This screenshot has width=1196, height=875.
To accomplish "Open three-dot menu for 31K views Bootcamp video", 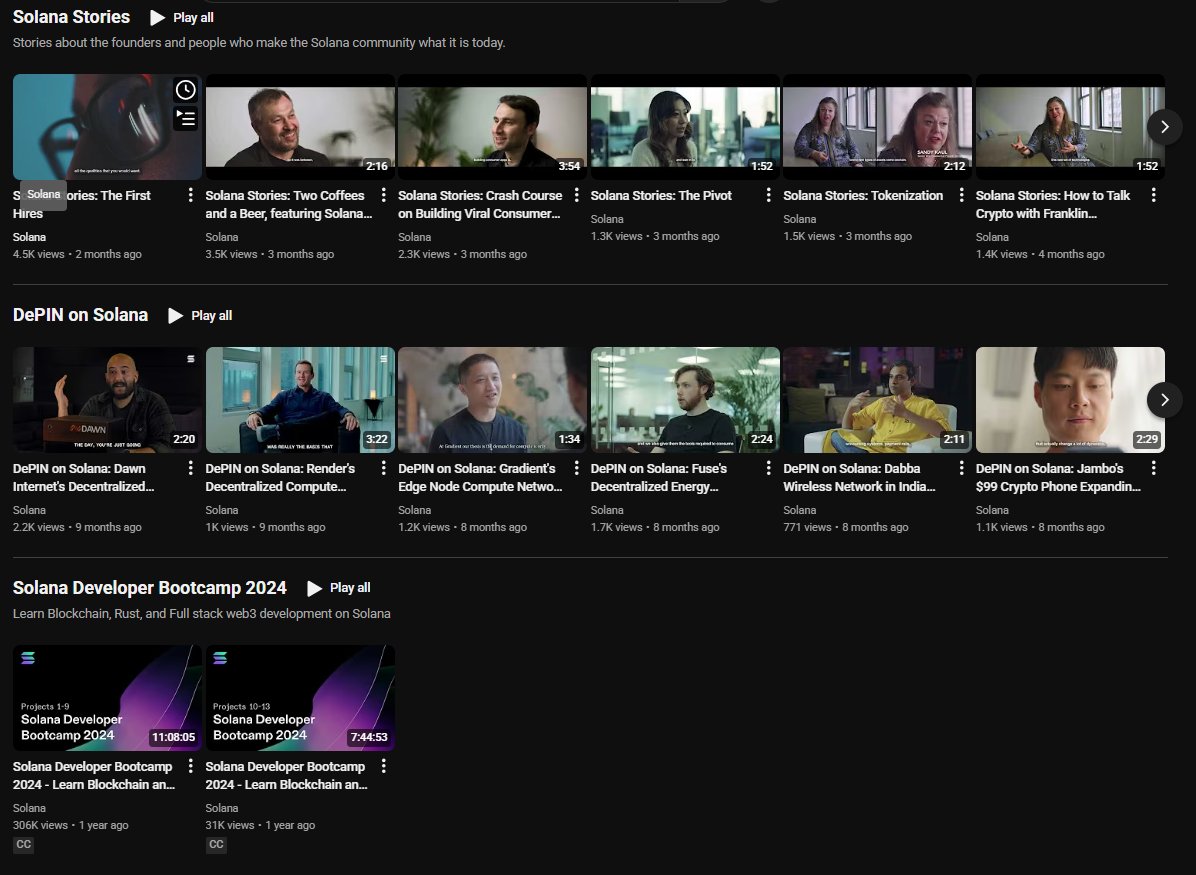I will [384, 766].
